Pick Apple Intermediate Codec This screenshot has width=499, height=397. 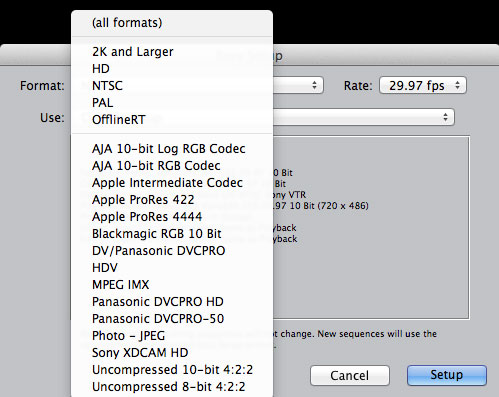(172, 183)
